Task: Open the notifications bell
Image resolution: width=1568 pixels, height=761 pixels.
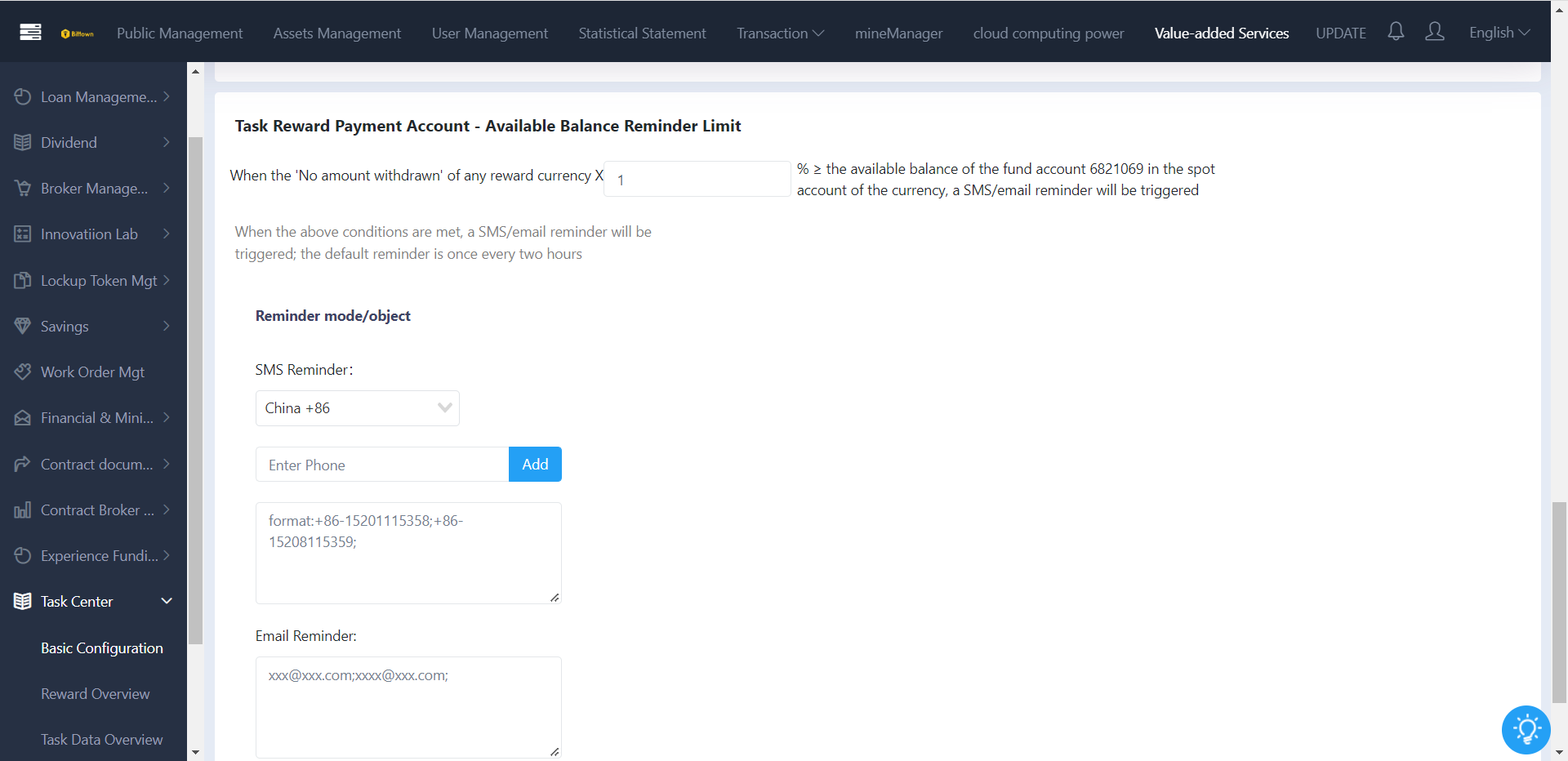Action: pos(1396,32)
